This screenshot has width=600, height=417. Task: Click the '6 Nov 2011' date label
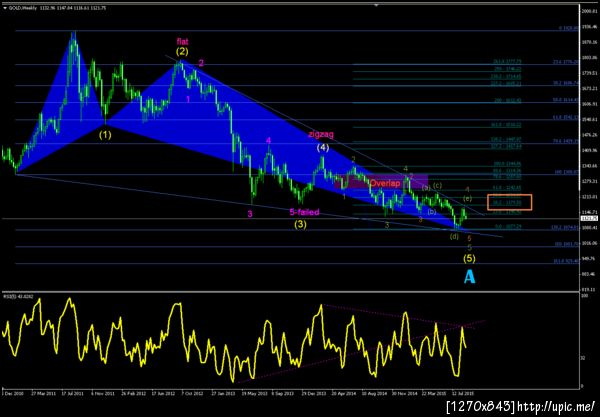click(x=103, y=393)
